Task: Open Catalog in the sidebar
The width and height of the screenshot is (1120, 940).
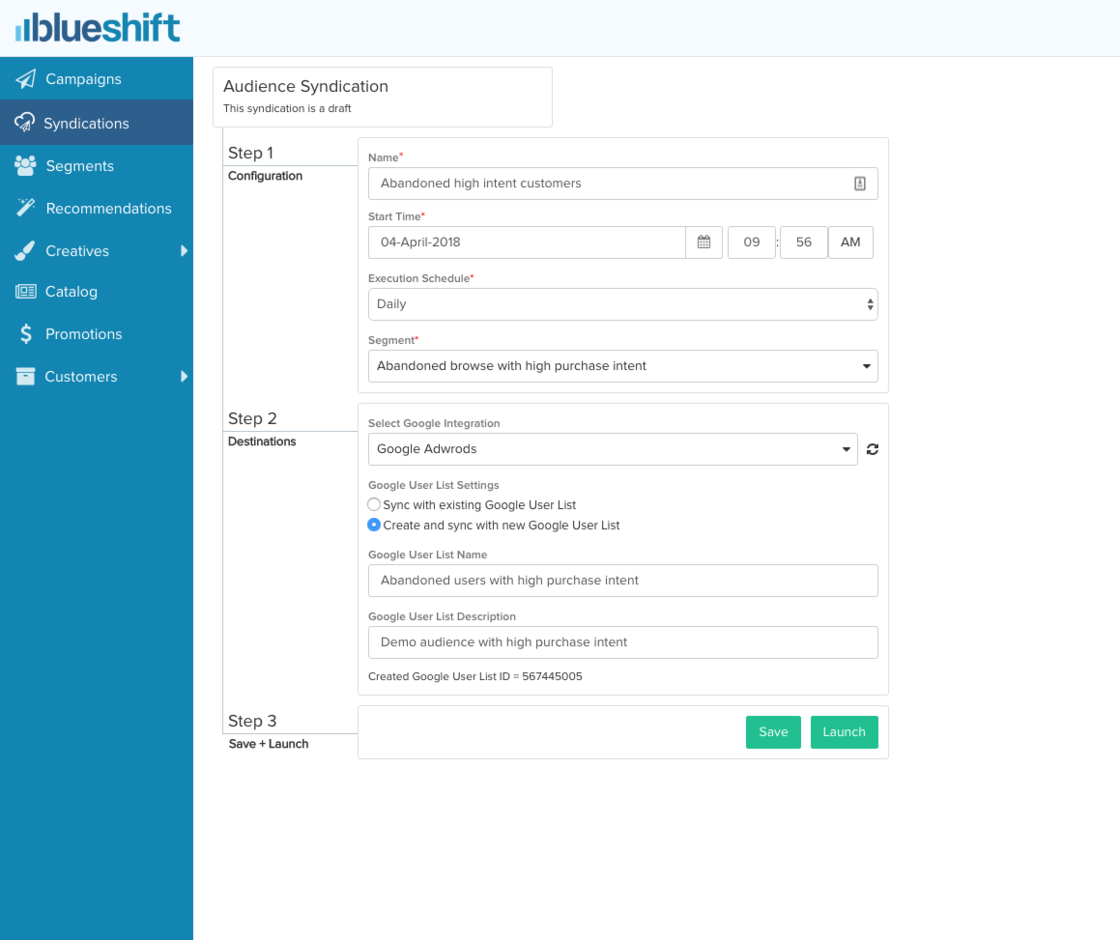Action: coord(96,291)
